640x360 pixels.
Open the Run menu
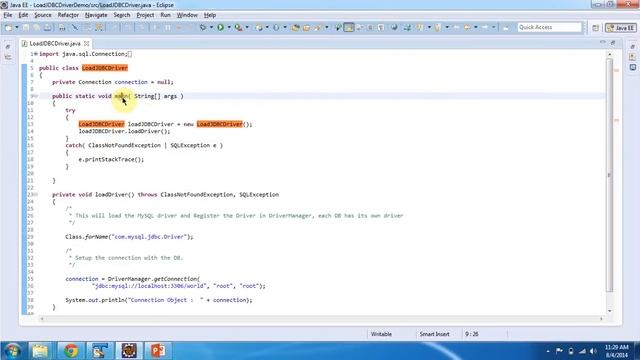point(165,15)
